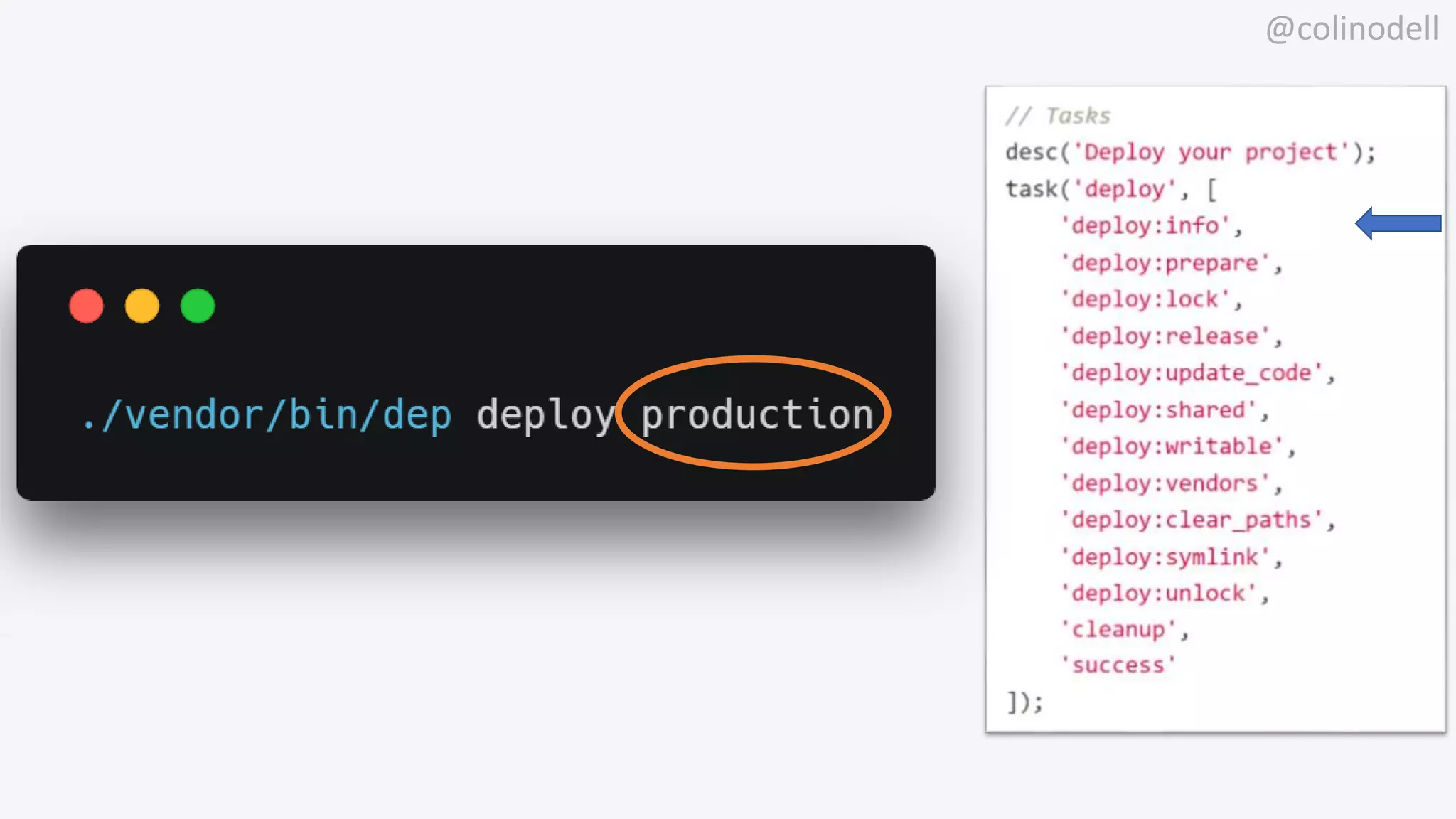Click the yellow minimize dot in terminal
Viewport: 1456px width, 819px height.
click(x=142, y=306)
